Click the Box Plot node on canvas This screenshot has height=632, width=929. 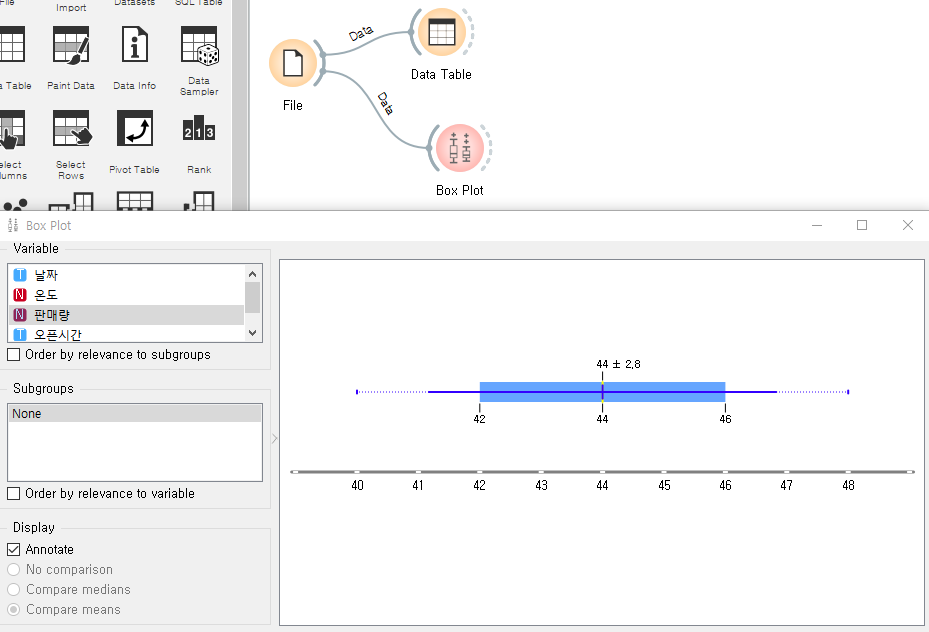point(460,148)
